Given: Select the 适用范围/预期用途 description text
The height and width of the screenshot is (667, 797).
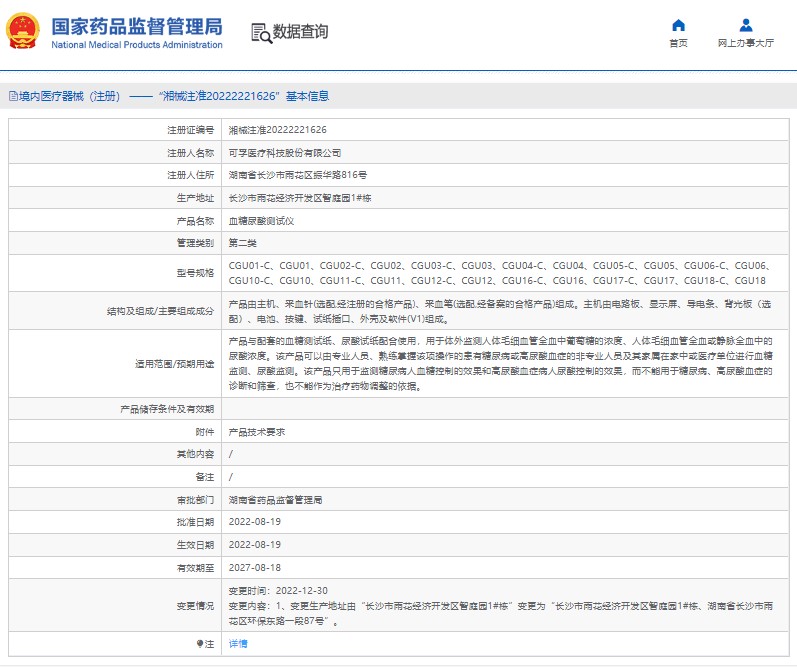Looking at the screenshot, I should [500, 363].
